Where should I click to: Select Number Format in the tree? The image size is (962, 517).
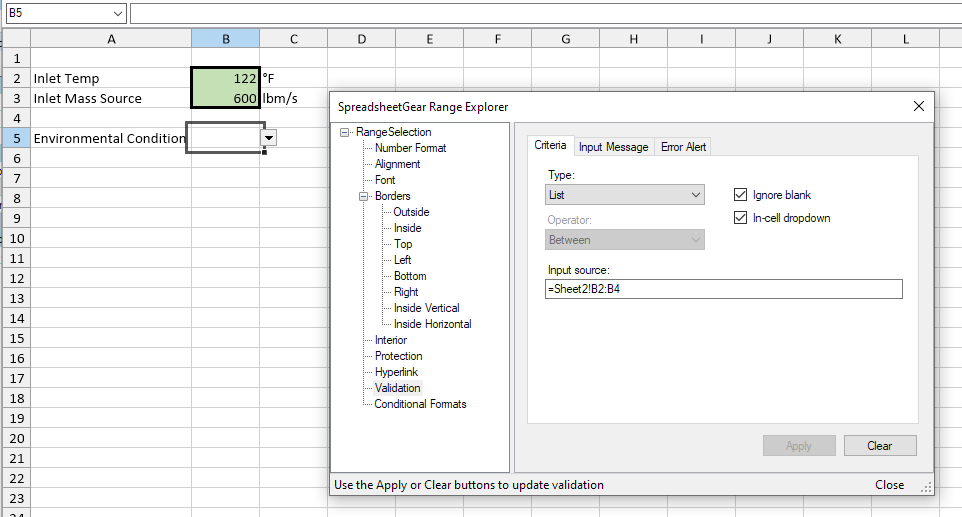[x=410, y=148]
